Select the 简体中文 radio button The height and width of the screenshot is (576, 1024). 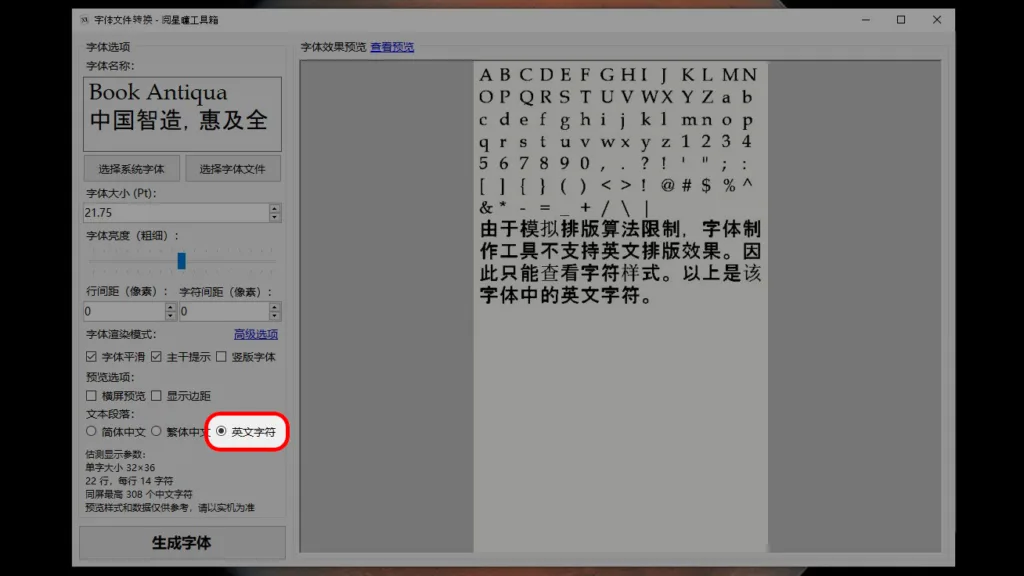90,431
